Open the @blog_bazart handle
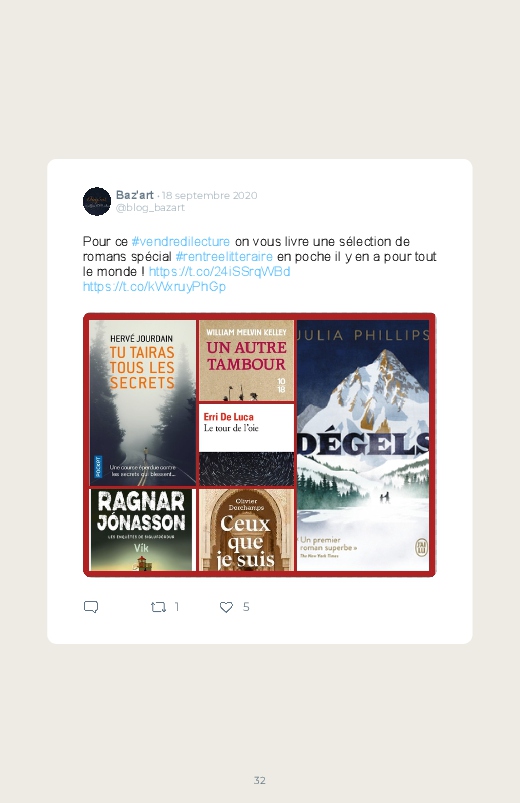The width and height of the screenshot is (520, 803). pyautogui.click(x=150, y=207)
